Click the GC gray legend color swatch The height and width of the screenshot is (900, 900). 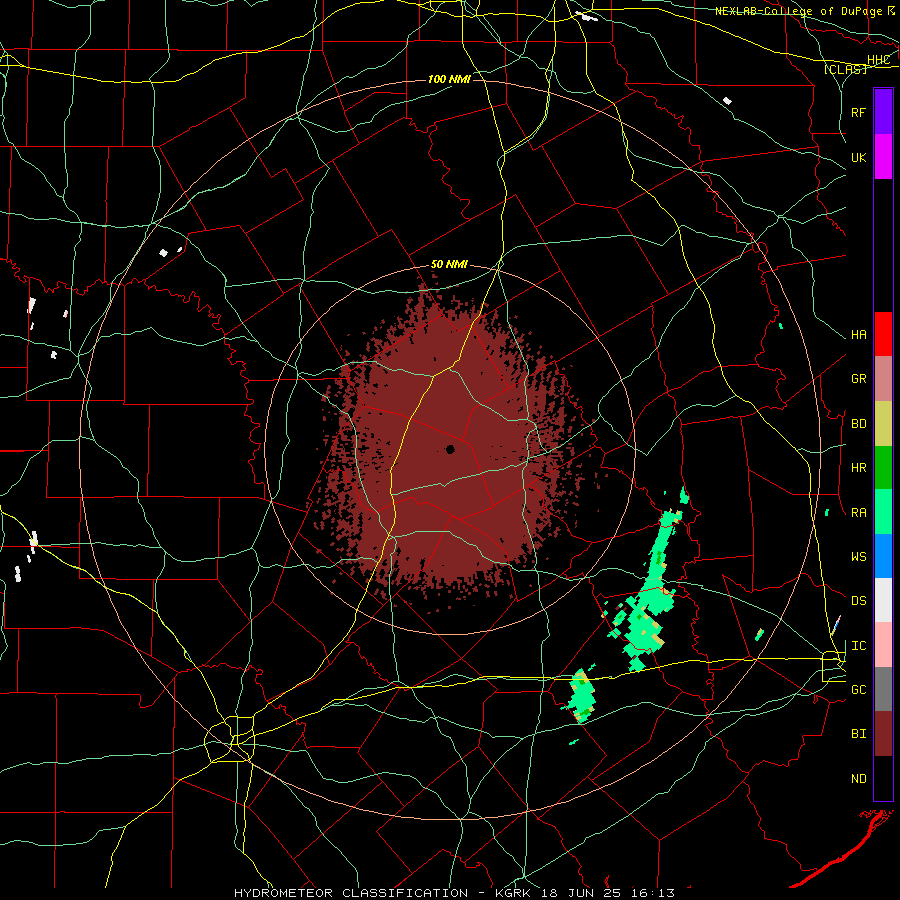(883, 689)
